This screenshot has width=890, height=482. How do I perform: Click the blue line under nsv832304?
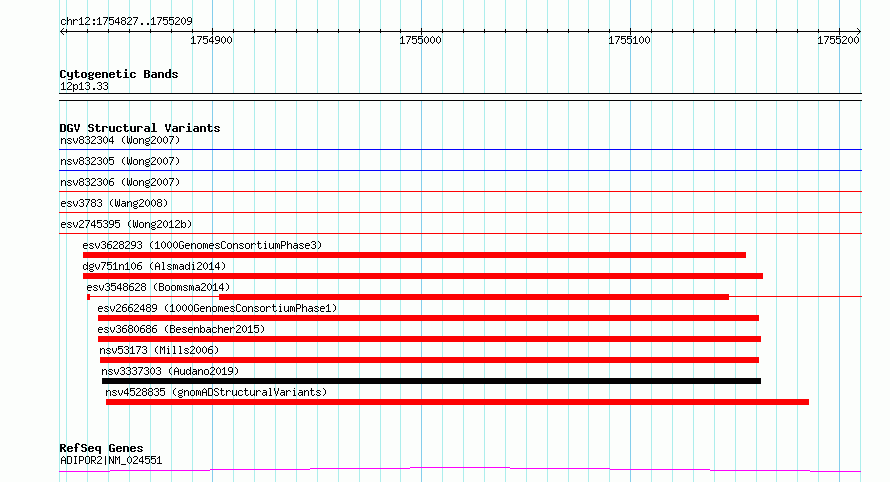pyautogui.click(x=460, y=150)
